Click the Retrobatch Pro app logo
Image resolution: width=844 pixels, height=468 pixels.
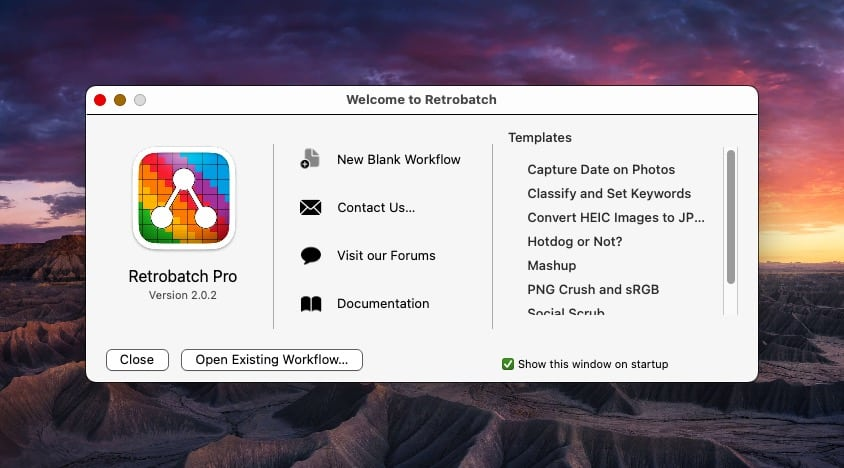click(183, 198)
